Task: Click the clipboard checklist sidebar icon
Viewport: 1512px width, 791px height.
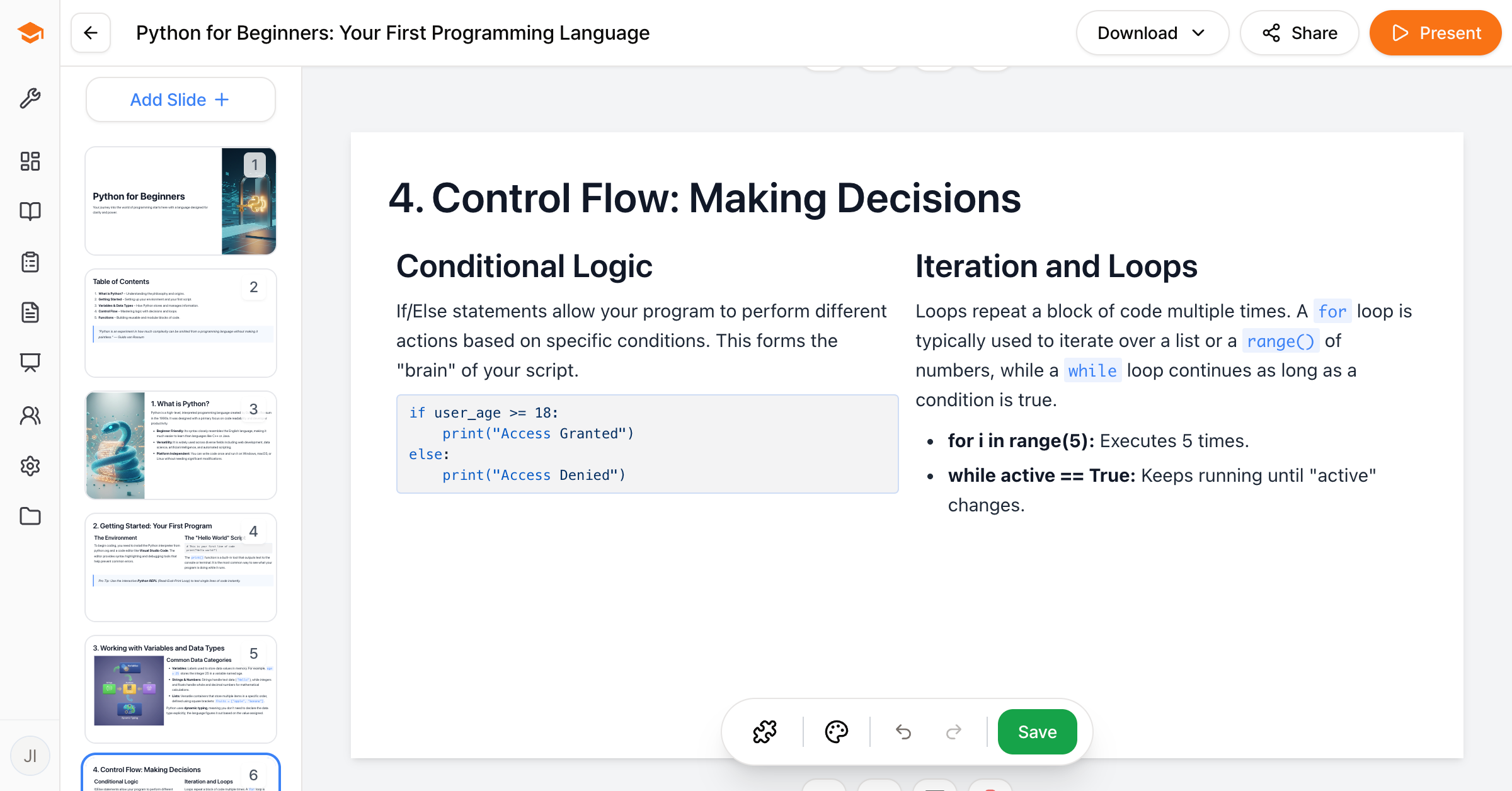Action: (x=30, y=262)
